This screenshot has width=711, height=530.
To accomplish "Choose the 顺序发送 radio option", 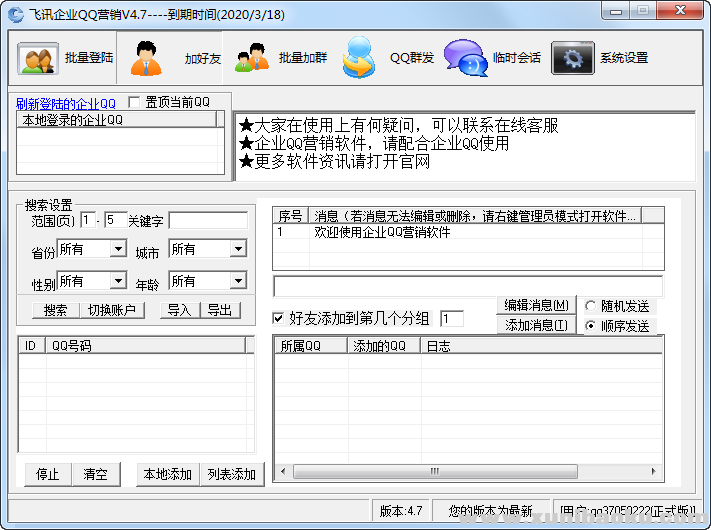I will (591, 326).
